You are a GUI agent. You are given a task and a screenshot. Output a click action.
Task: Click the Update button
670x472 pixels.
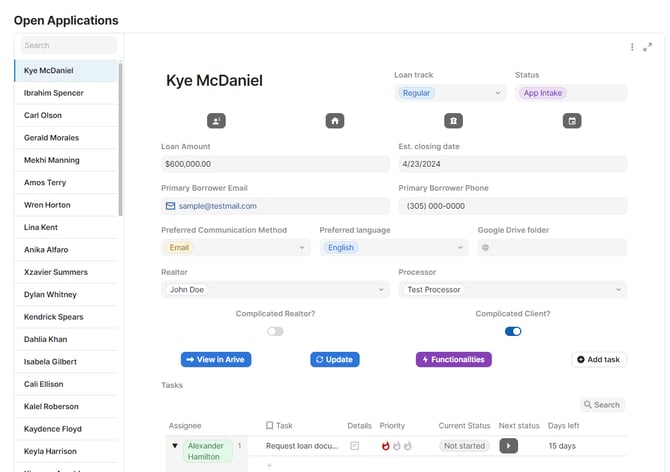[335, 360]
